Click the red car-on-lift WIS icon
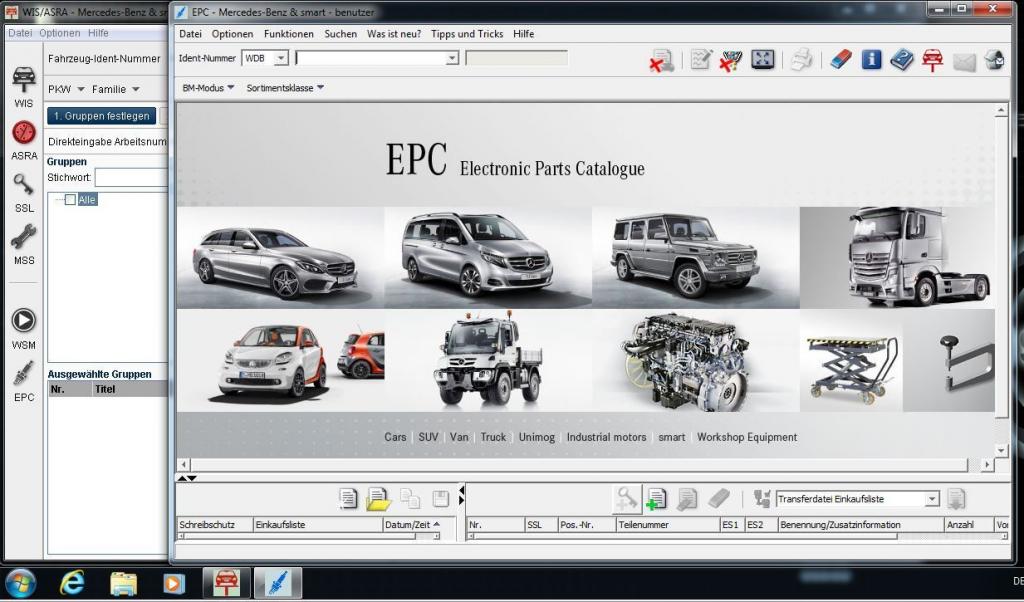The width and height of the screenshot is (1024, 602). (932, 60)
